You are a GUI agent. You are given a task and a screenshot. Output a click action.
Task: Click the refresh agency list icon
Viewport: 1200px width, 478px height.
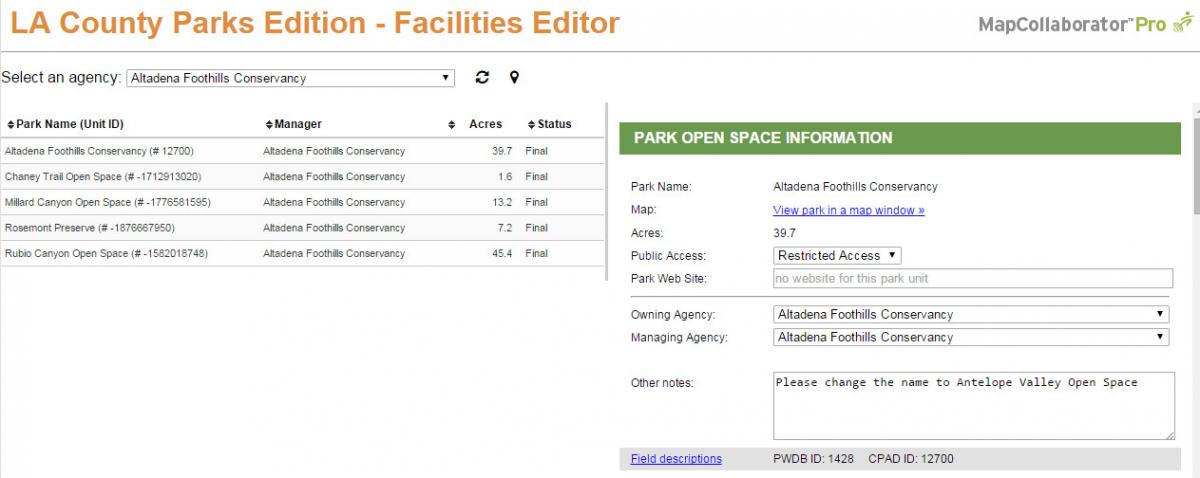coord(483,77)
